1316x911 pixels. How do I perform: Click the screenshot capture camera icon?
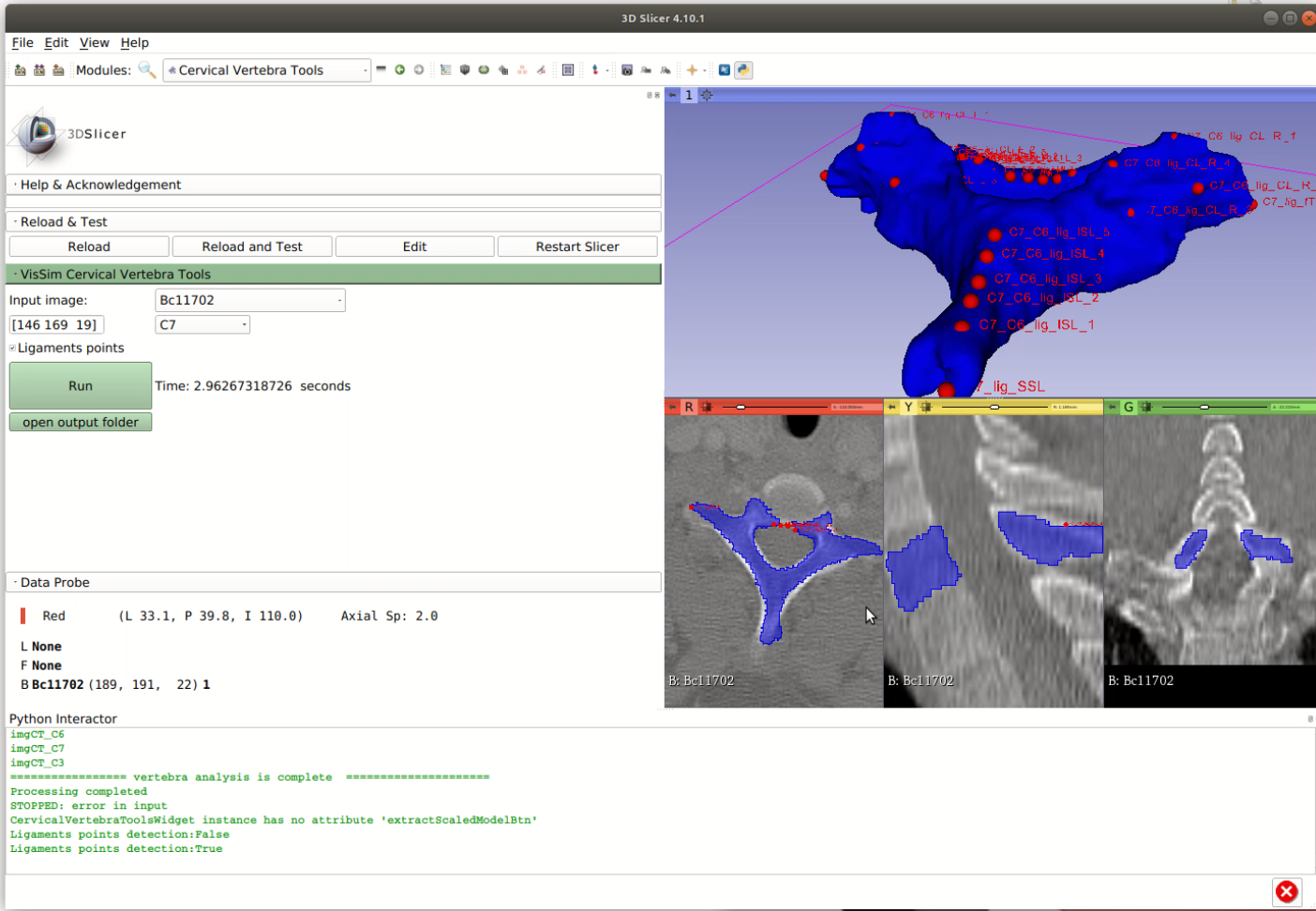click(x=627, y=70)
